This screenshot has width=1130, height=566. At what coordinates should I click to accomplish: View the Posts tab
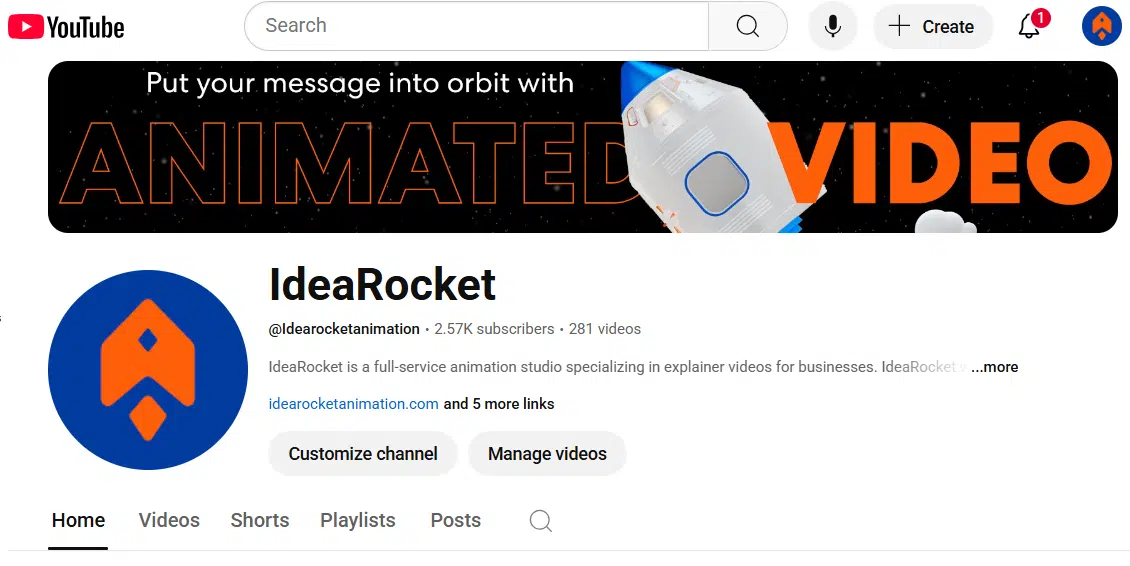(455, 521)
